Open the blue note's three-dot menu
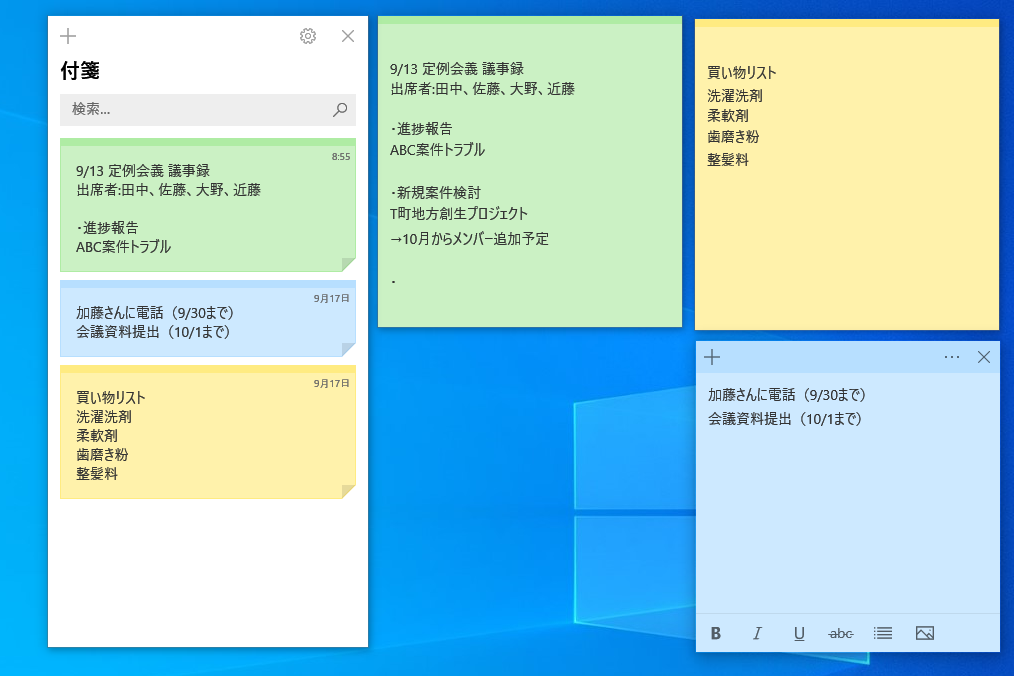The image size is (1014, 676). pyautogui.click(x=951, y=357)
